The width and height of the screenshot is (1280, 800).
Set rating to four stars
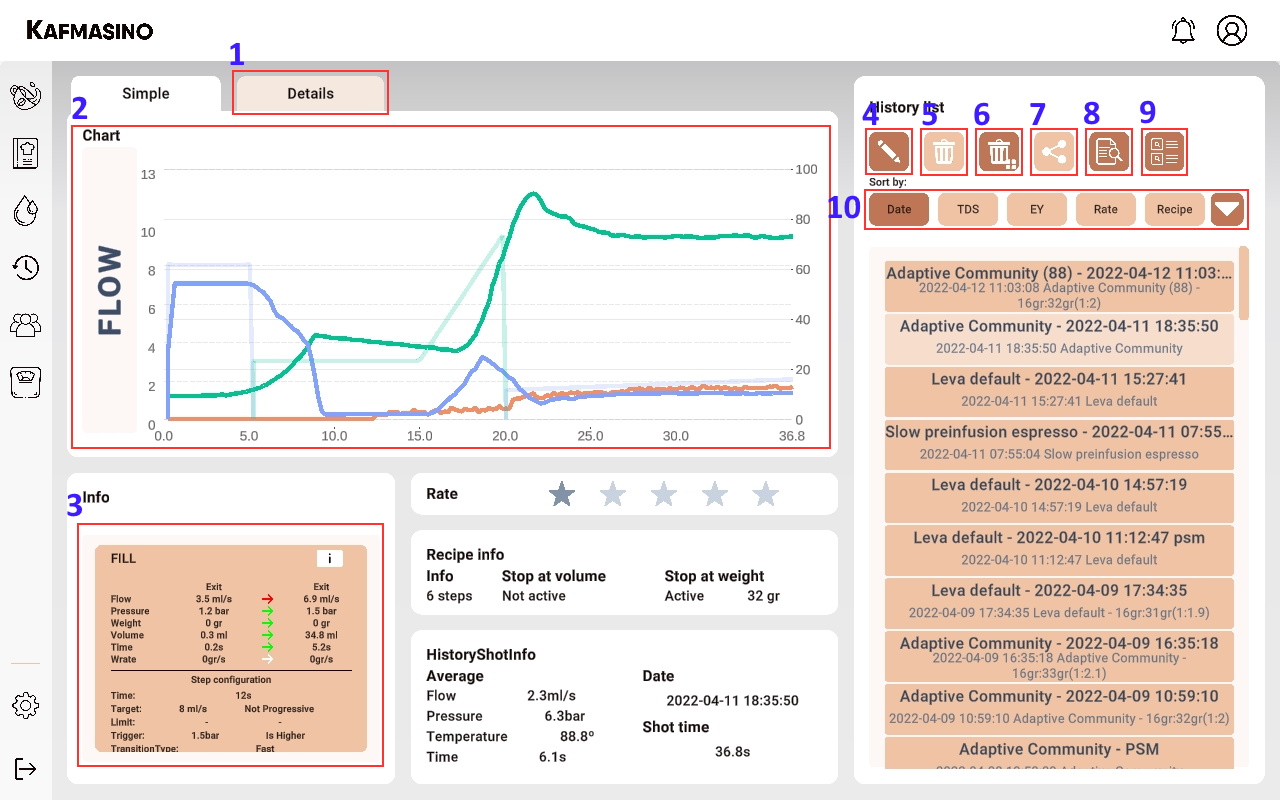[715, 493]
